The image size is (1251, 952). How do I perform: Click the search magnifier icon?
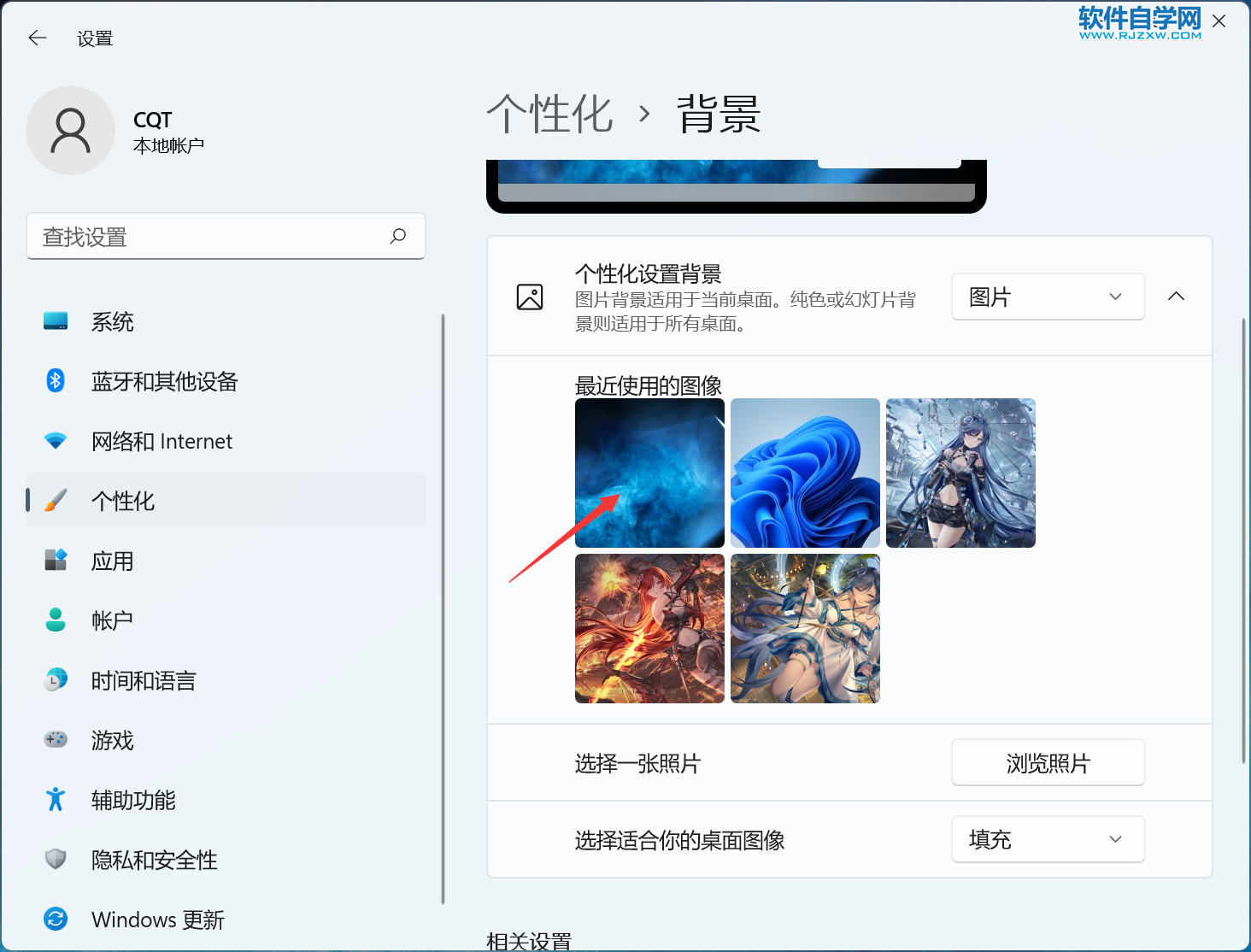397,236
